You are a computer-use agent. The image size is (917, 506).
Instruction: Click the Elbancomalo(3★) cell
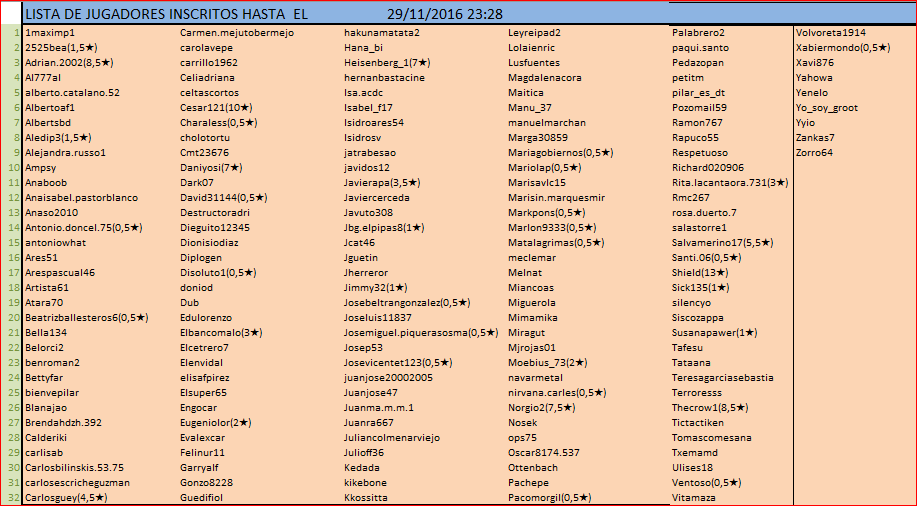tap(221, 332)
